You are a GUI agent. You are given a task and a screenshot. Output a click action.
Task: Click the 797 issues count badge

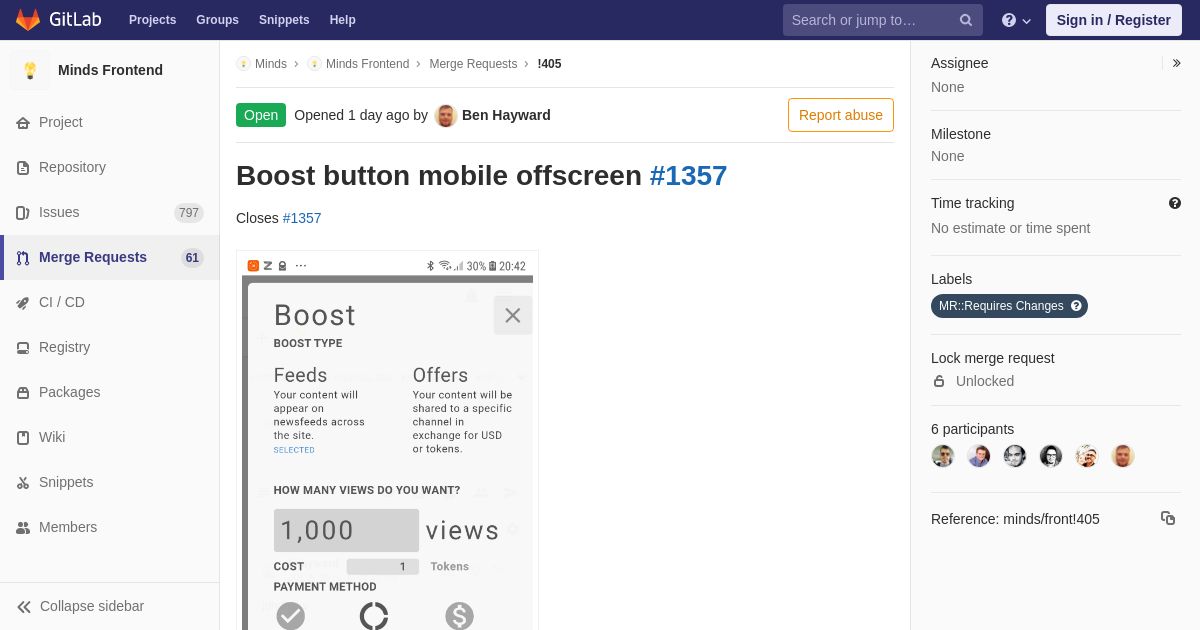point(189,212)
